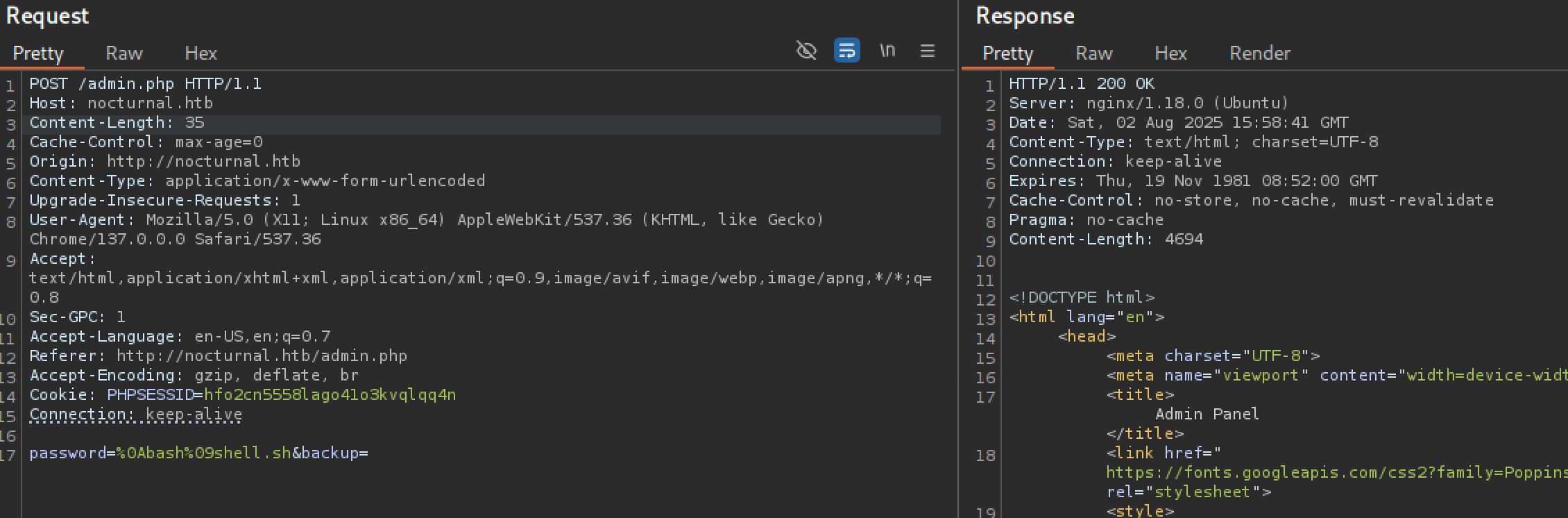Click response Connection: keep-alive header
This screenshot has height=518, width=1568.
coord(1115,162)
